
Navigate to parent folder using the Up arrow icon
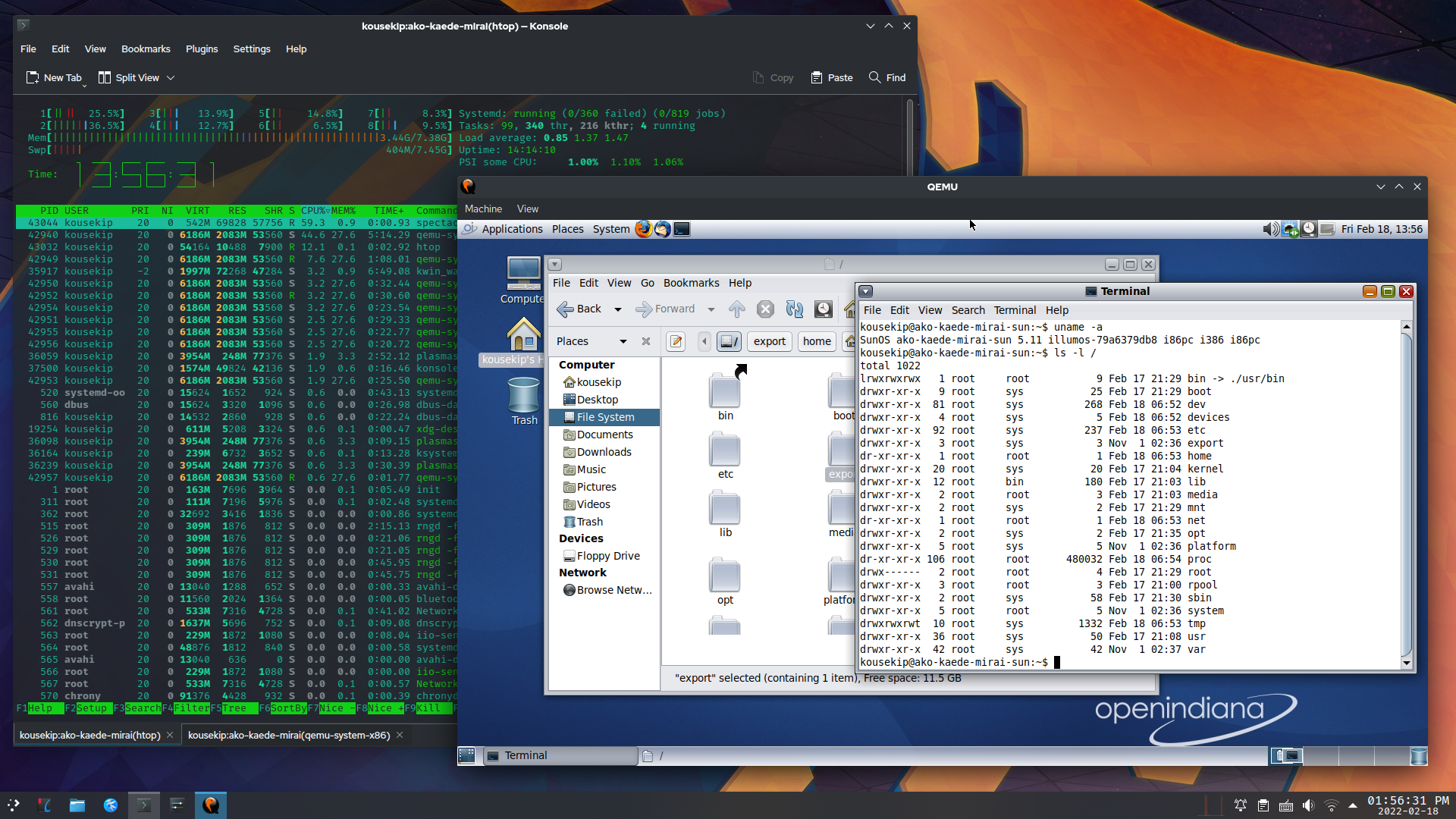[736, 309]
